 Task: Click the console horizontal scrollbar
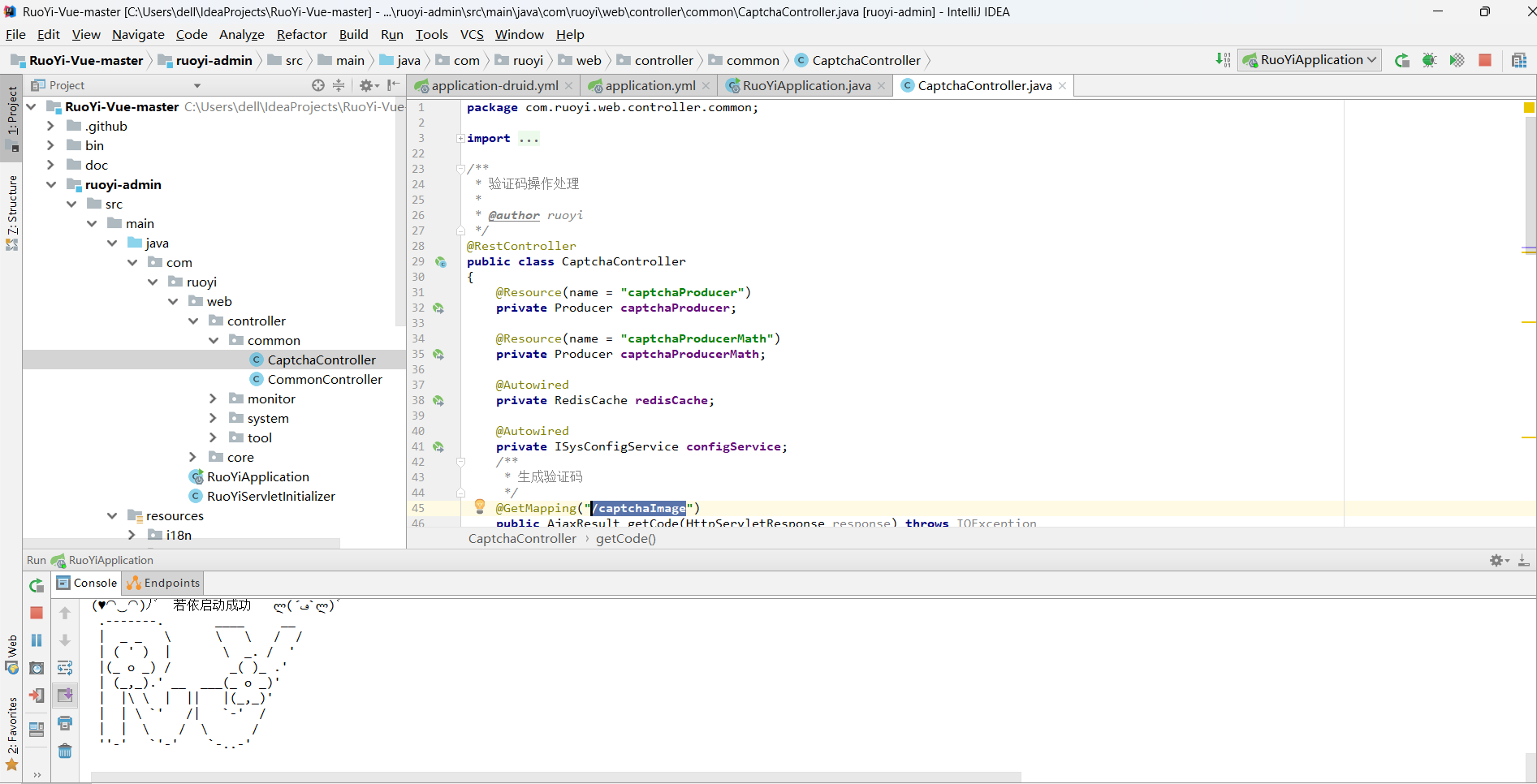coord(555,776)
